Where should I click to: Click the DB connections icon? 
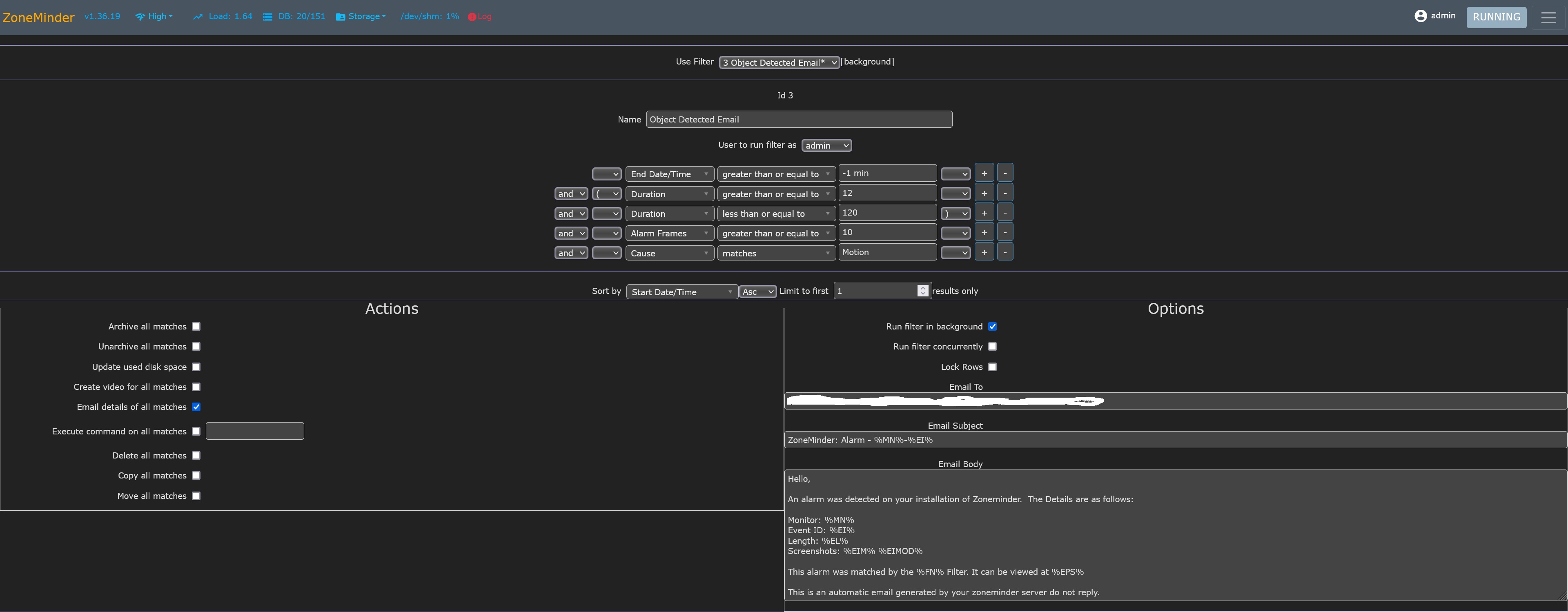point(267,17)
